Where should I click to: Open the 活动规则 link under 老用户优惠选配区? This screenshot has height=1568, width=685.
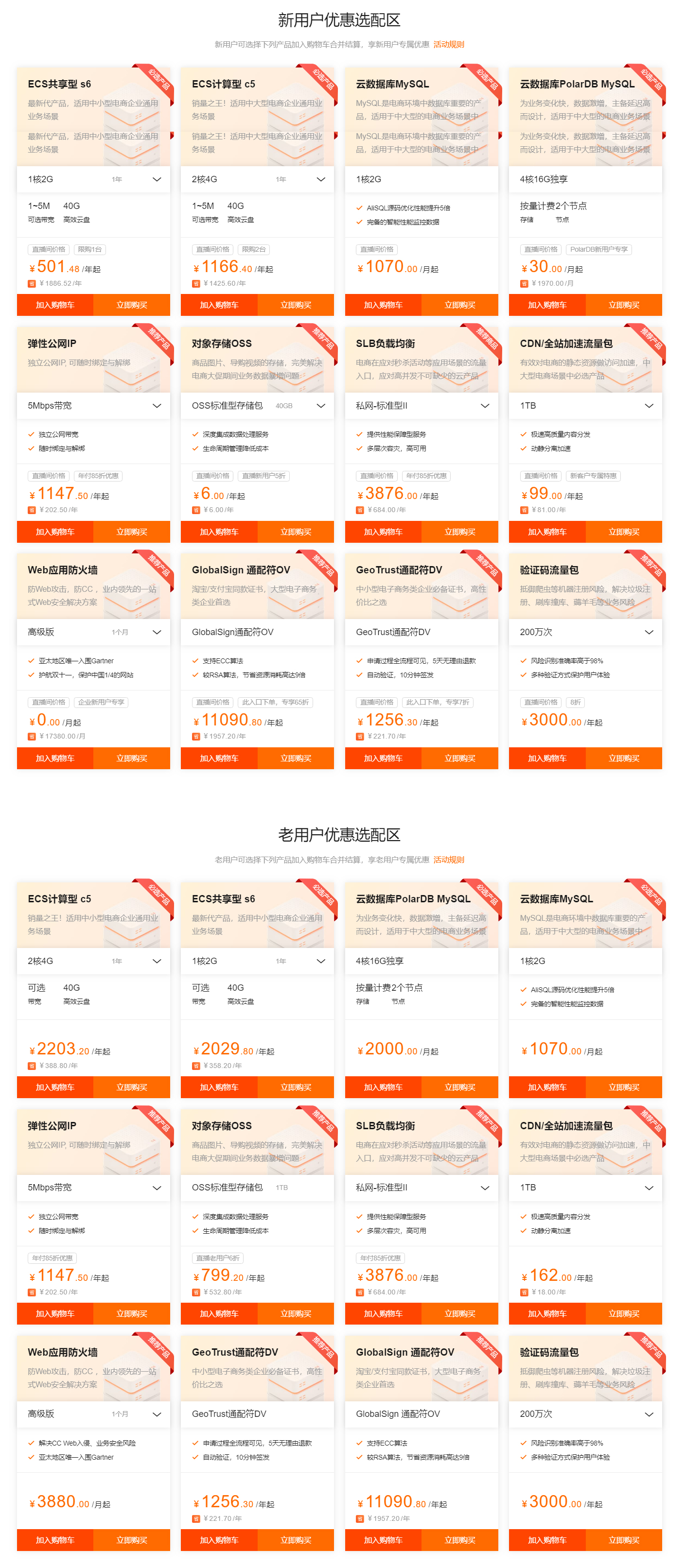click(x=449, y=860)
